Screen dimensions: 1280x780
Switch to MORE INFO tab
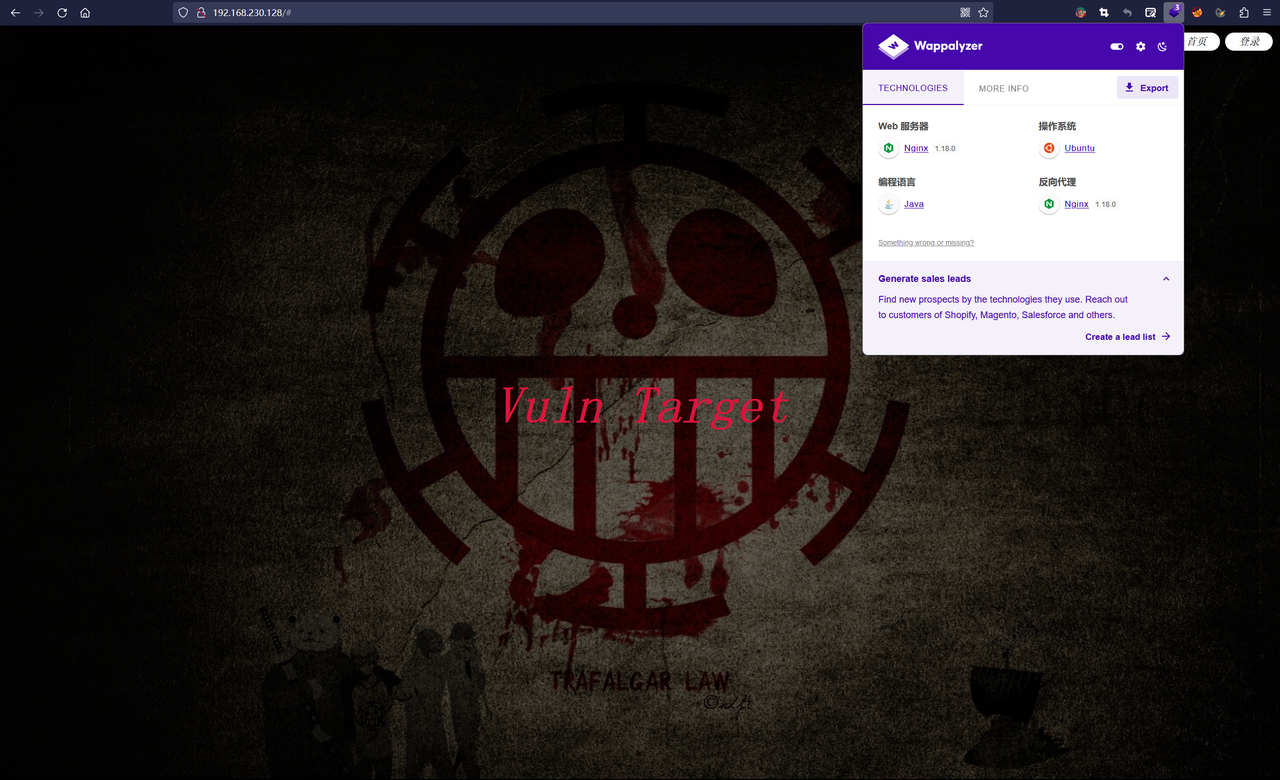coord(1003,88)
